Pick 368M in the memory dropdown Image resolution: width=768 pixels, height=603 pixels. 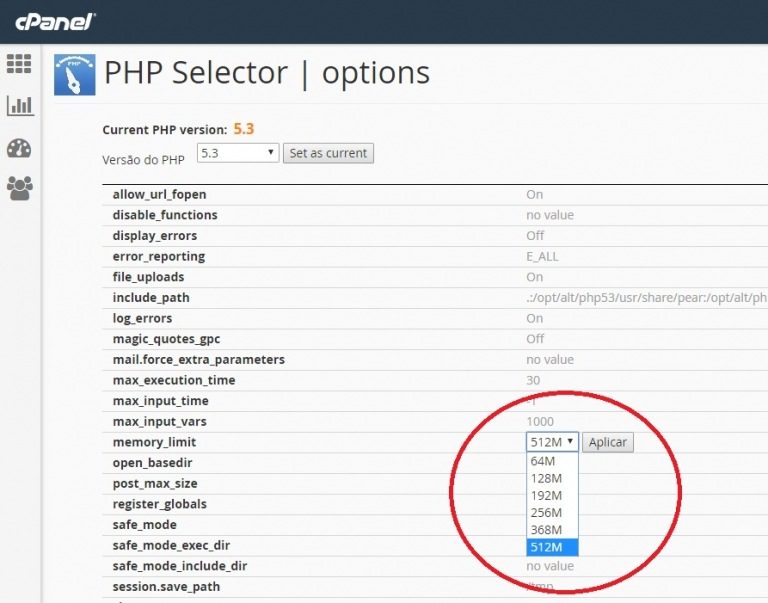coord(546,529)
